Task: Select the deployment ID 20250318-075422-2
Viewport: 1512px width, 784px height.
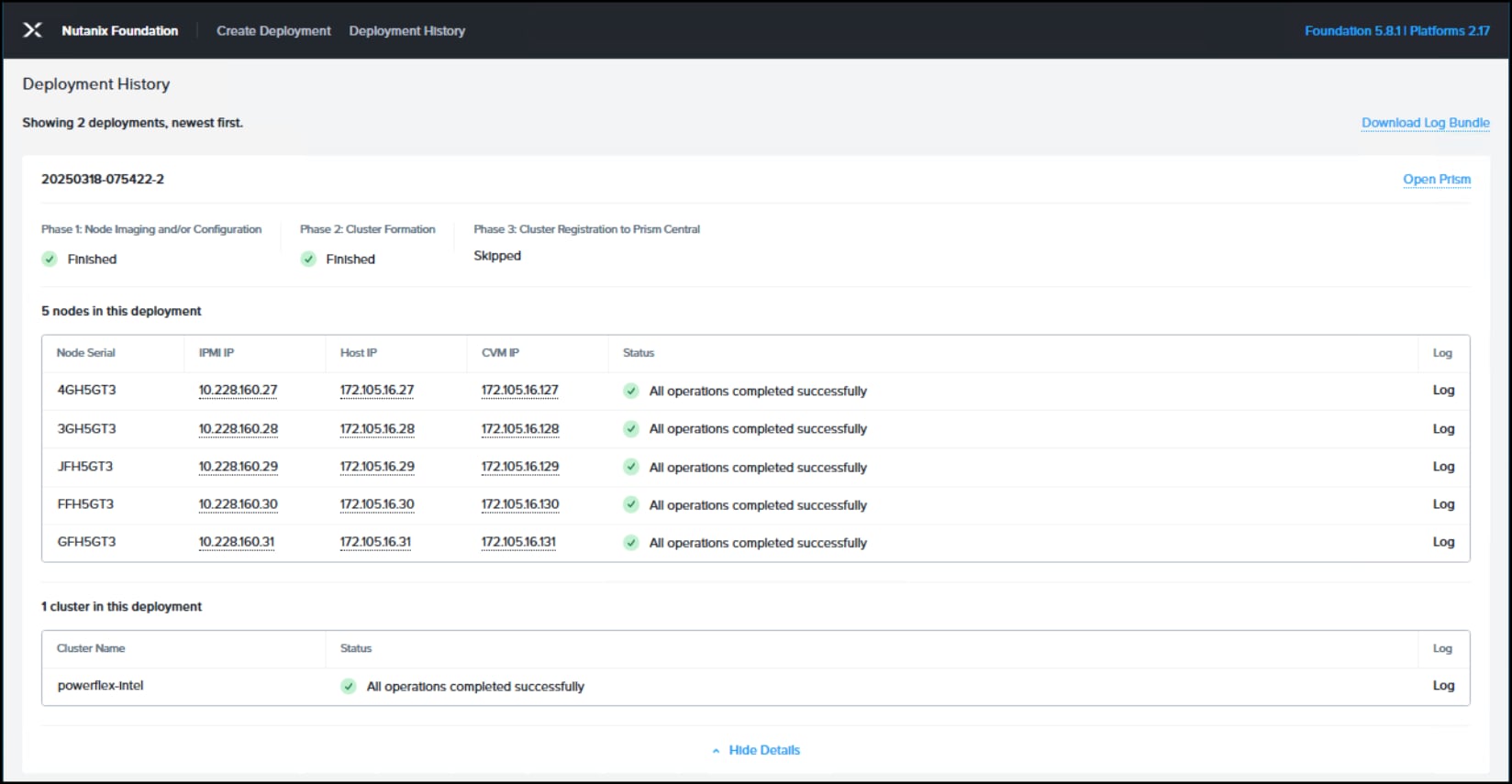Action: tap(103, 179)
